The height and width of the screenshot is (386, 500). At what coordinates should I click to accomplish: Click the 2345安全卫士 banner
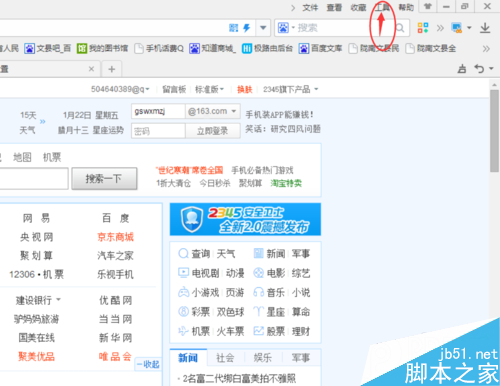245,219
